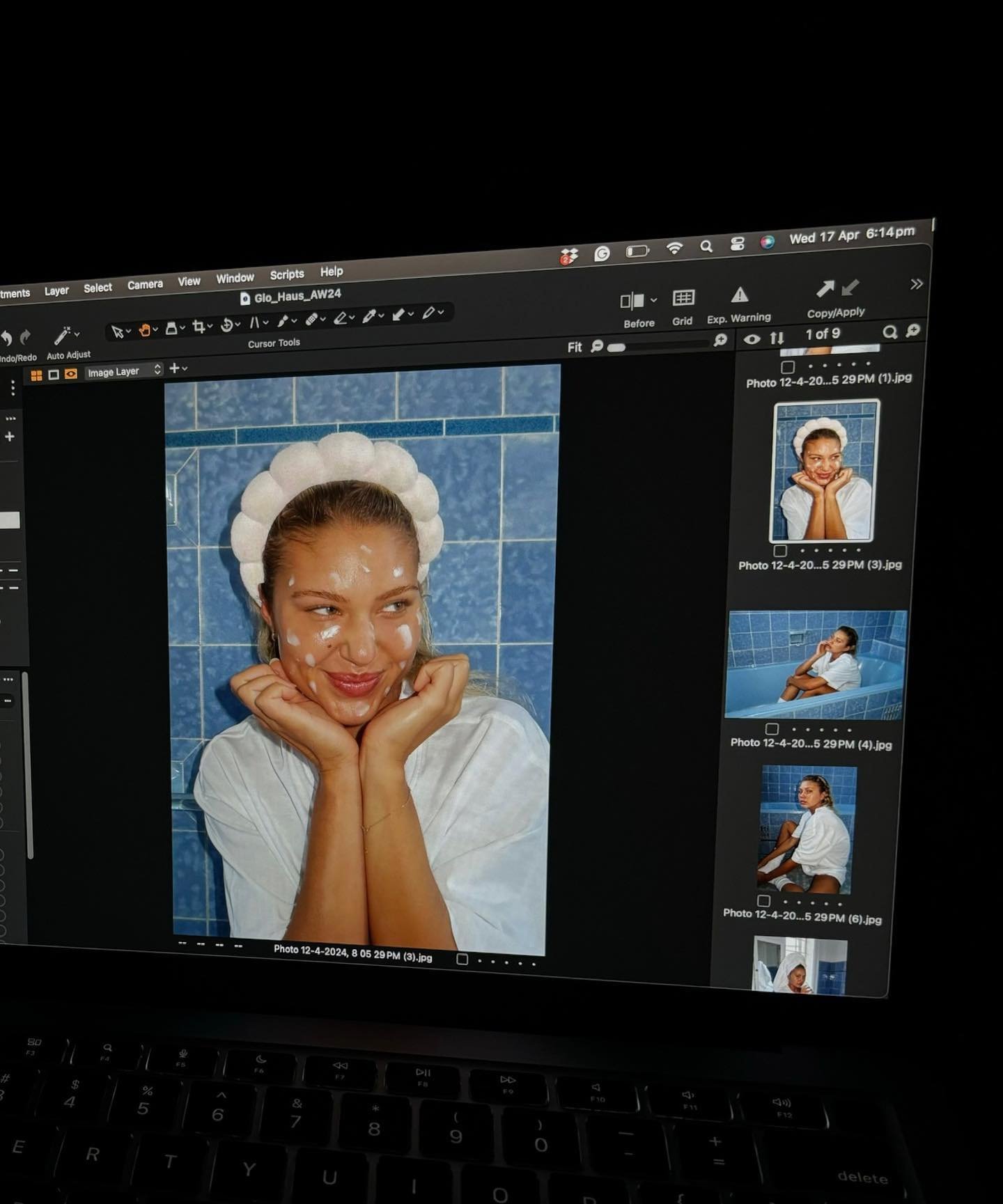The image size is (1003, 1204).
Task: Select the White Balance eyedropper tool
Action: pos(369,317)
